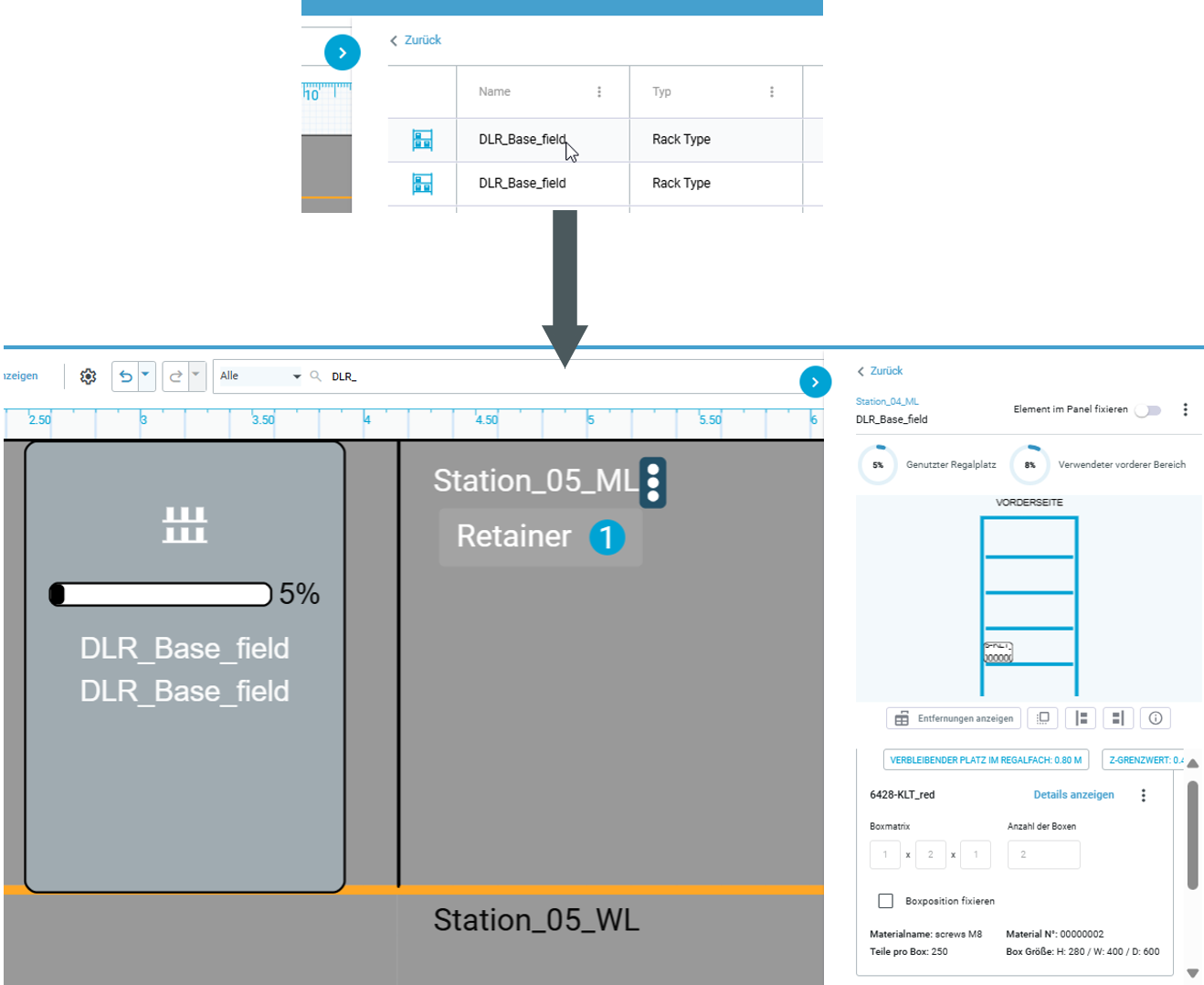Check the 'Boxposition fixieren' checkbox
The image size is (1204, 985).
point(885,901)
